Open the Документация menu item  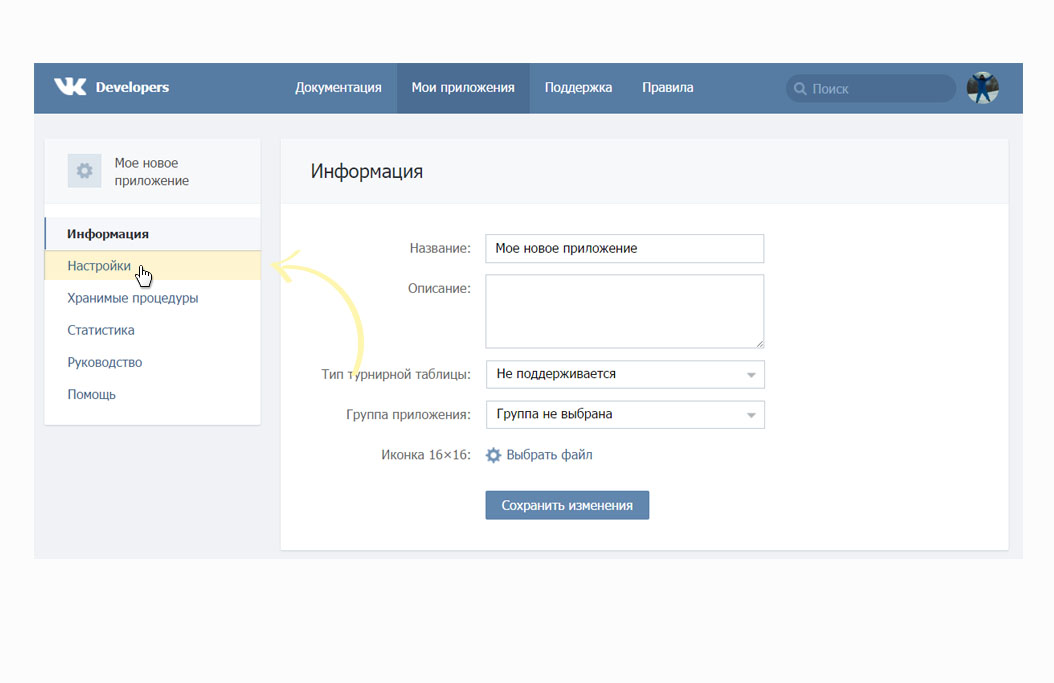click(x=338, y=88)
